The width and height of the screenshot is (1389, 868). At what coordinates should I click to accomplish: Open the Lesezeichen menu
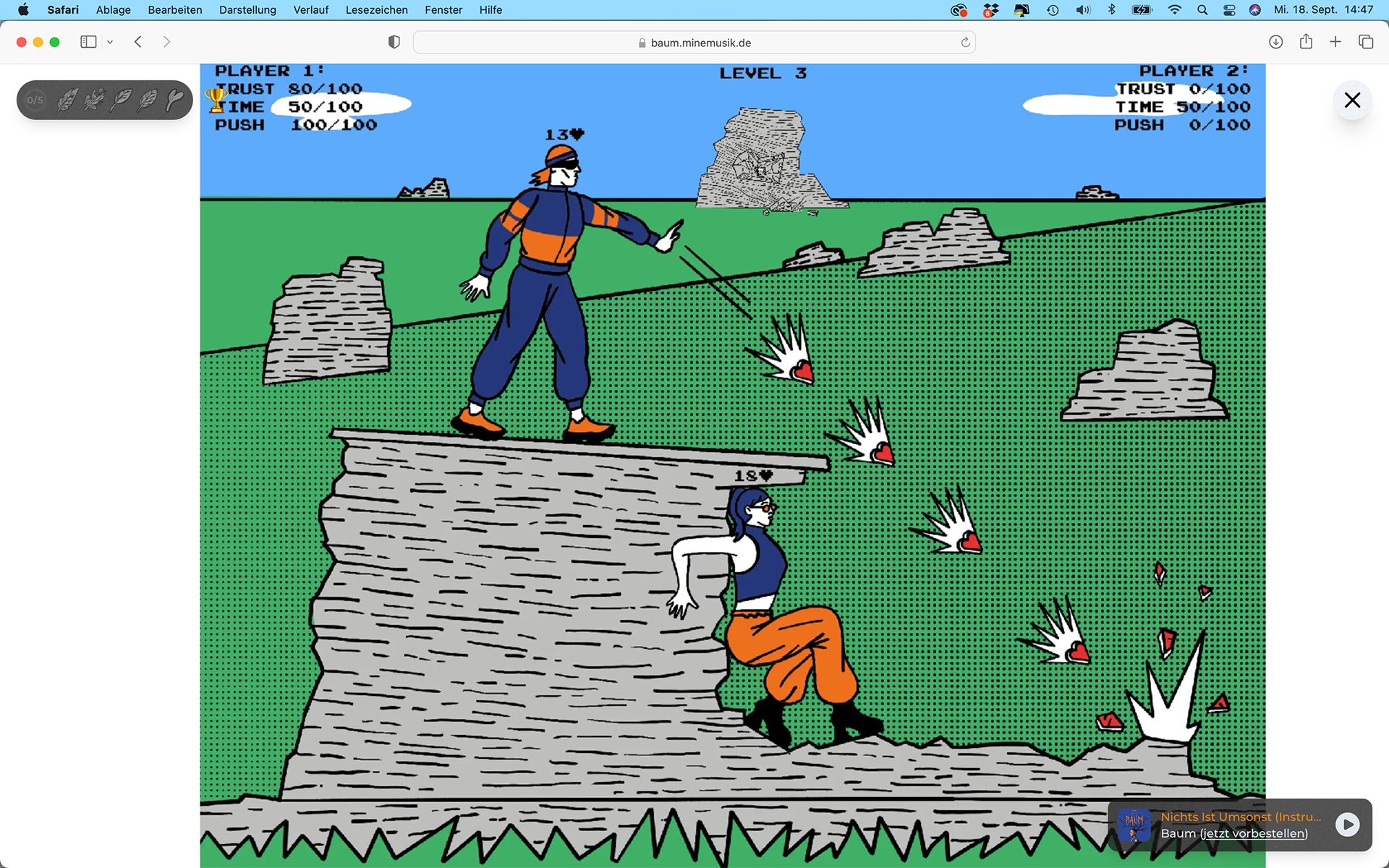[376, 10]
